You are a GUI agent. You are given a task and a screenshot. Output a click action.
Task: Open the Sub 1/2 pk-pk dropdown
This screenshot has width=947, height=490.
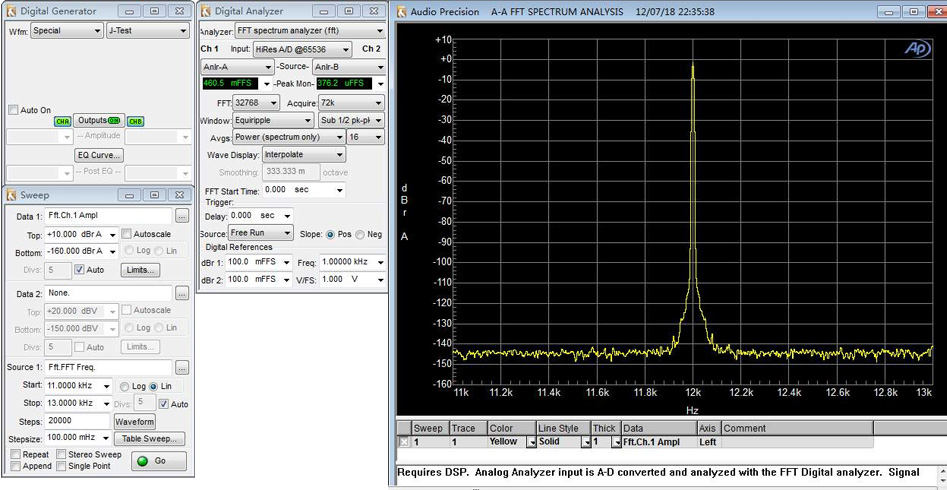[352, 120]
